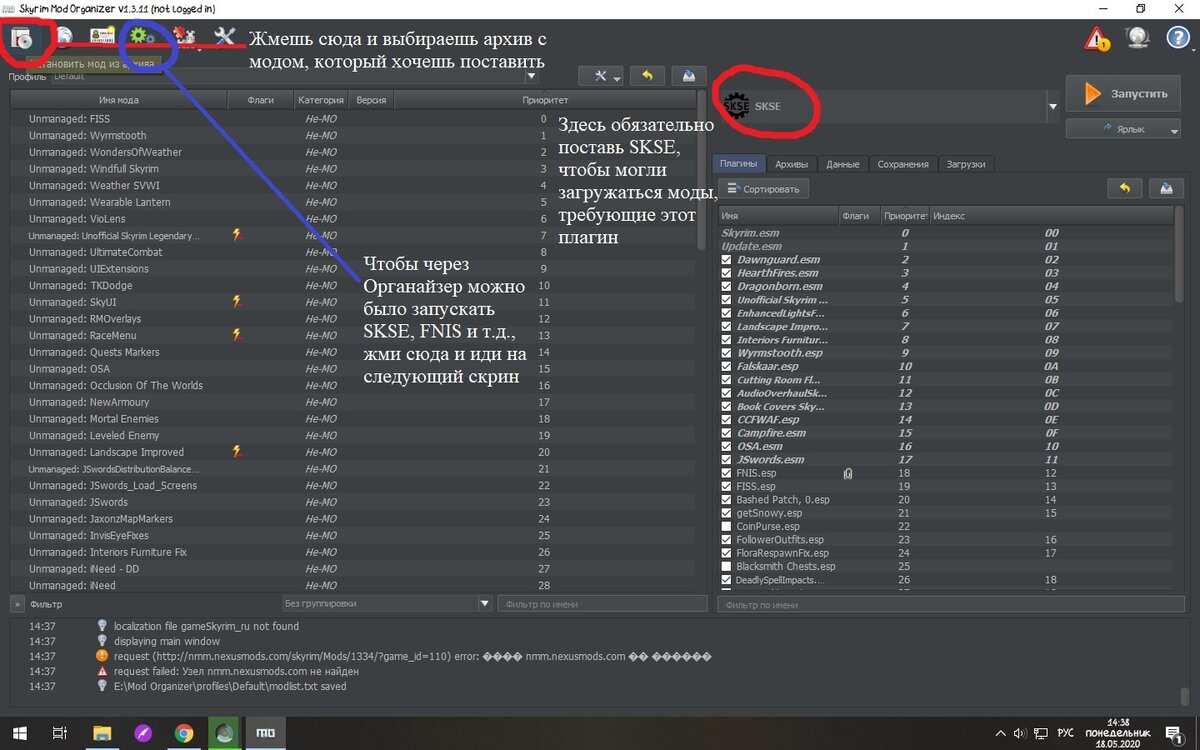Click flag icon in Unofficial Skyrim Legendary row
The width and height of the screenshot is (1200, 750).
(237, 235)
